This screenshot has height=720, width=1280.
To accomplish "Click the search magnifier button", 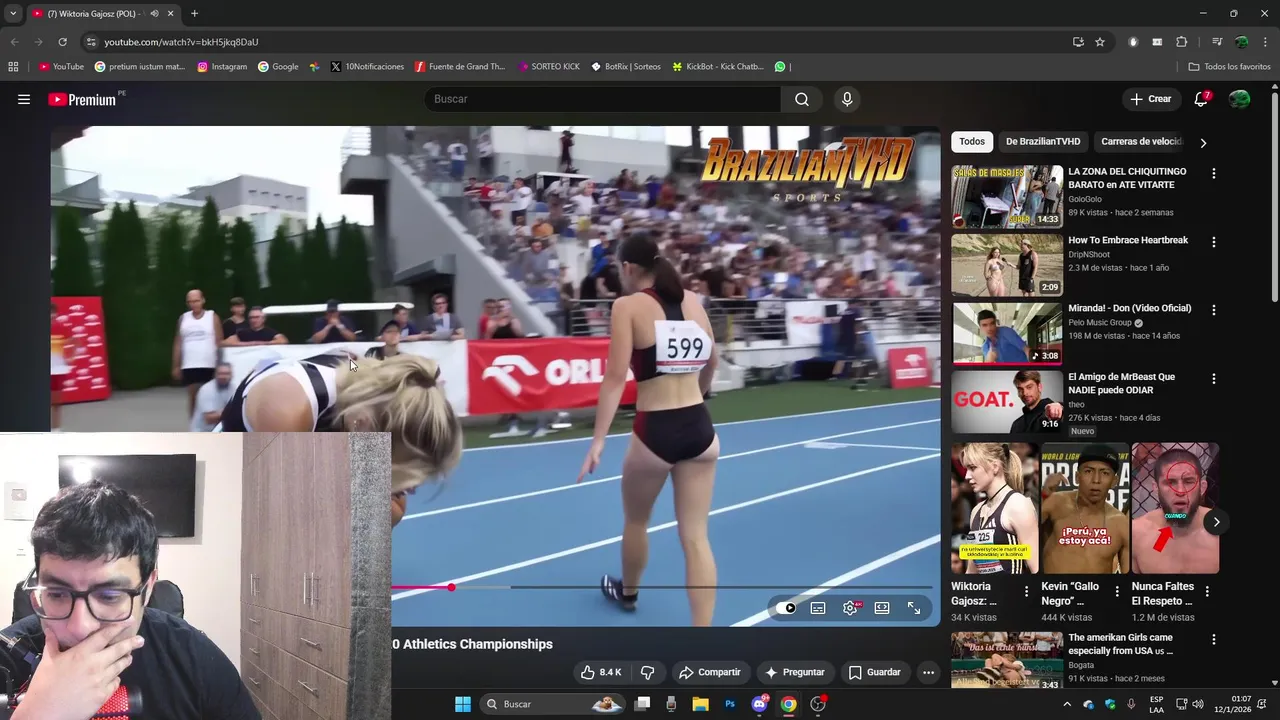I will point(802,99).
